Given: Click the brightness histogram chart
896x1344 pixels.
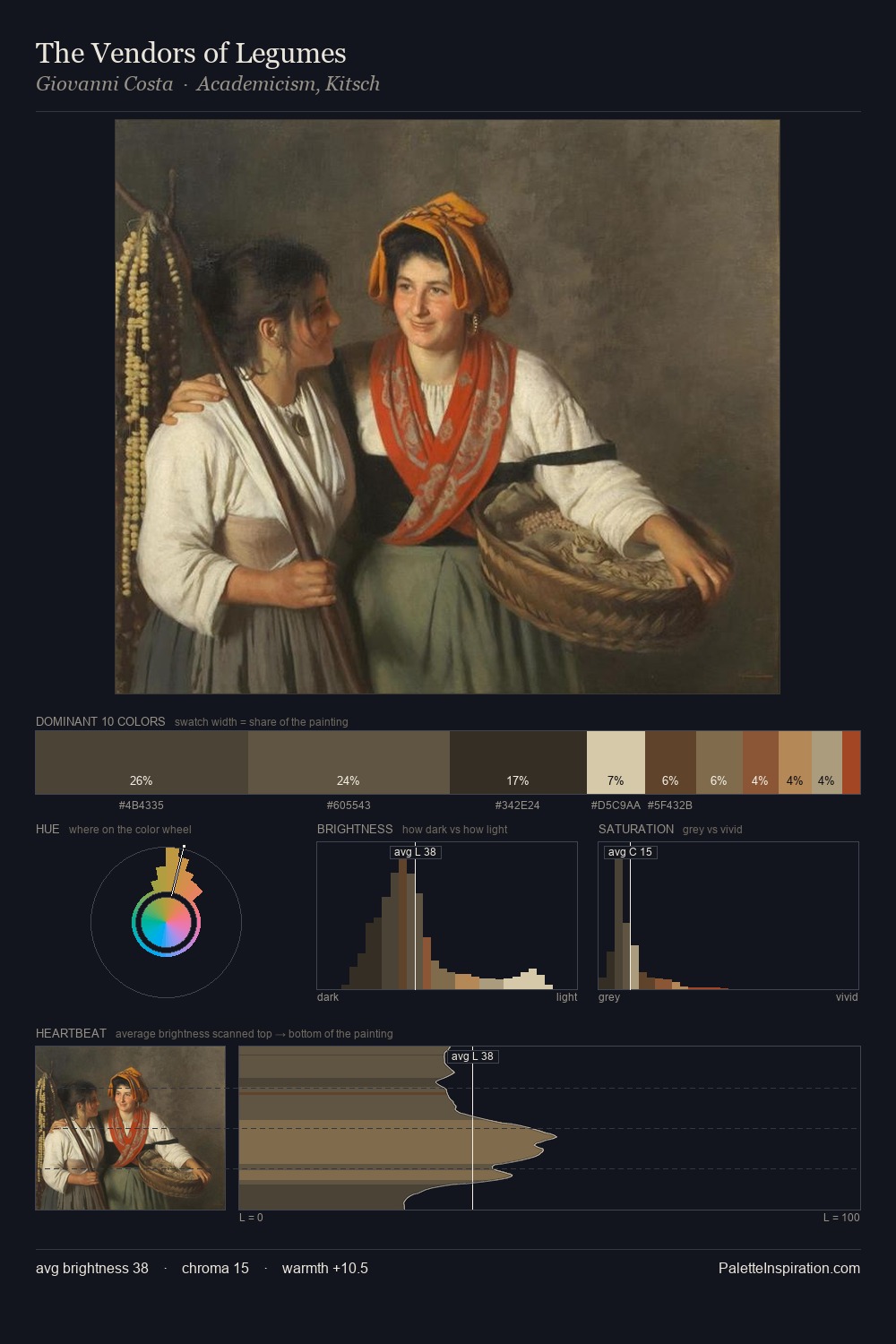Looking at the screenshot, I should pos(447,916).
